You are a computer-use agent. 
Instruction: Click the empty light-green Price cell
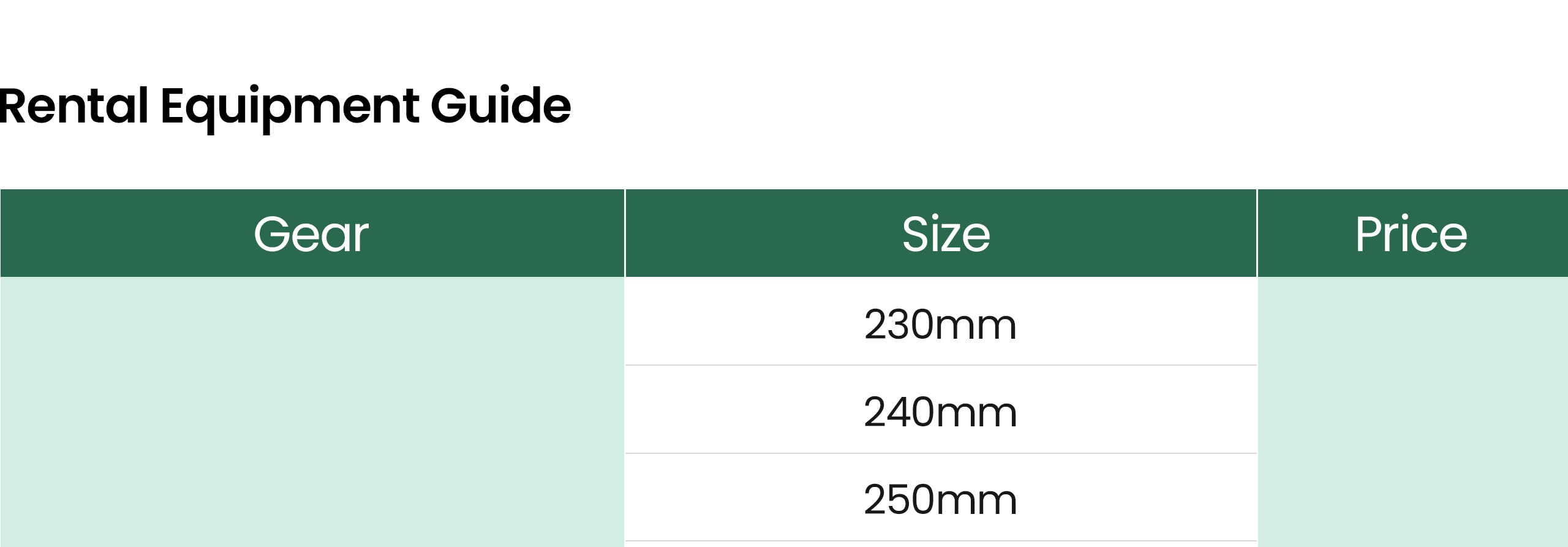point(1412,412)
